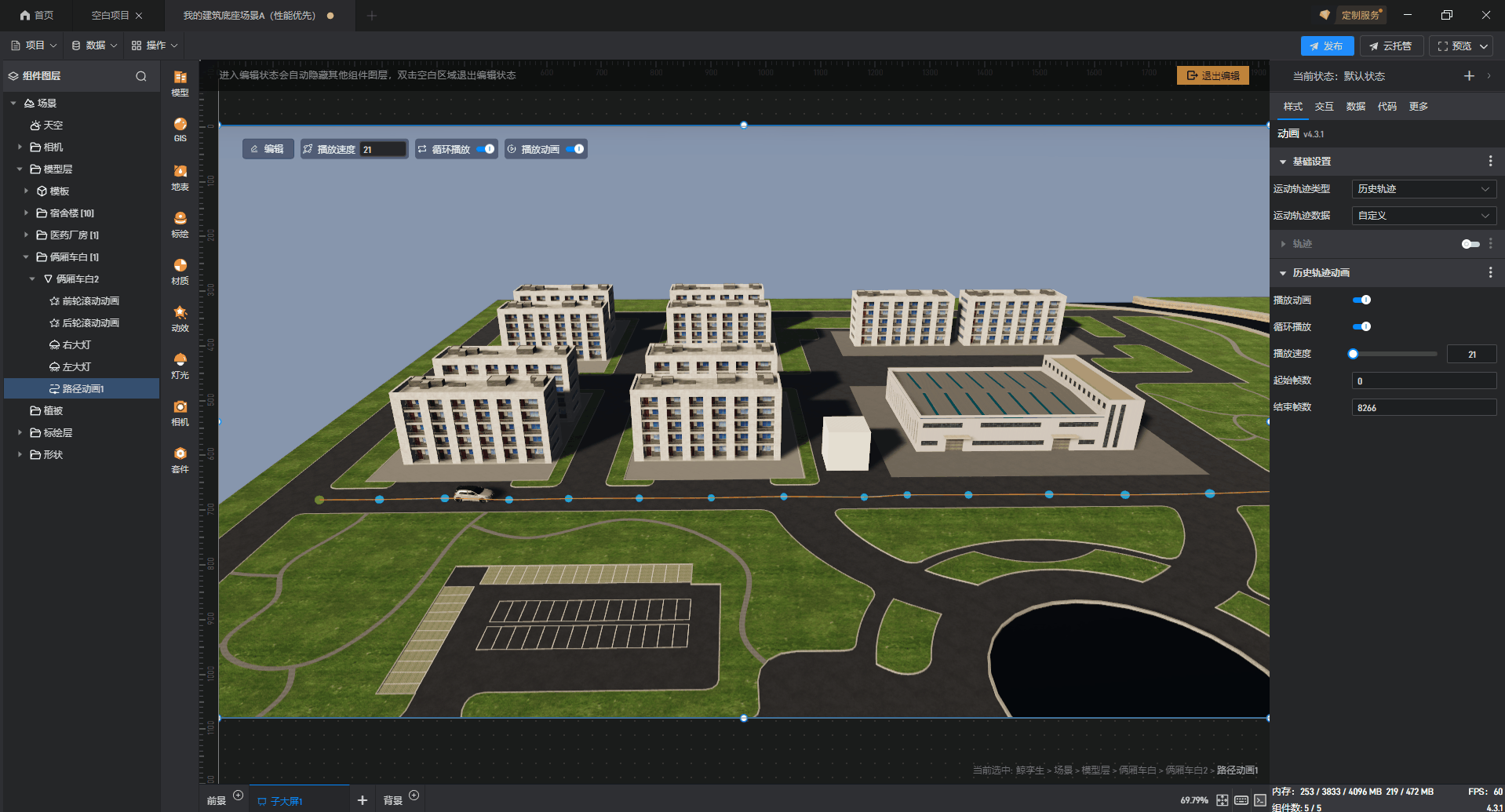Search the component layers panel
The width and height of the screenshot is (1505, 812).
(141, 76)
